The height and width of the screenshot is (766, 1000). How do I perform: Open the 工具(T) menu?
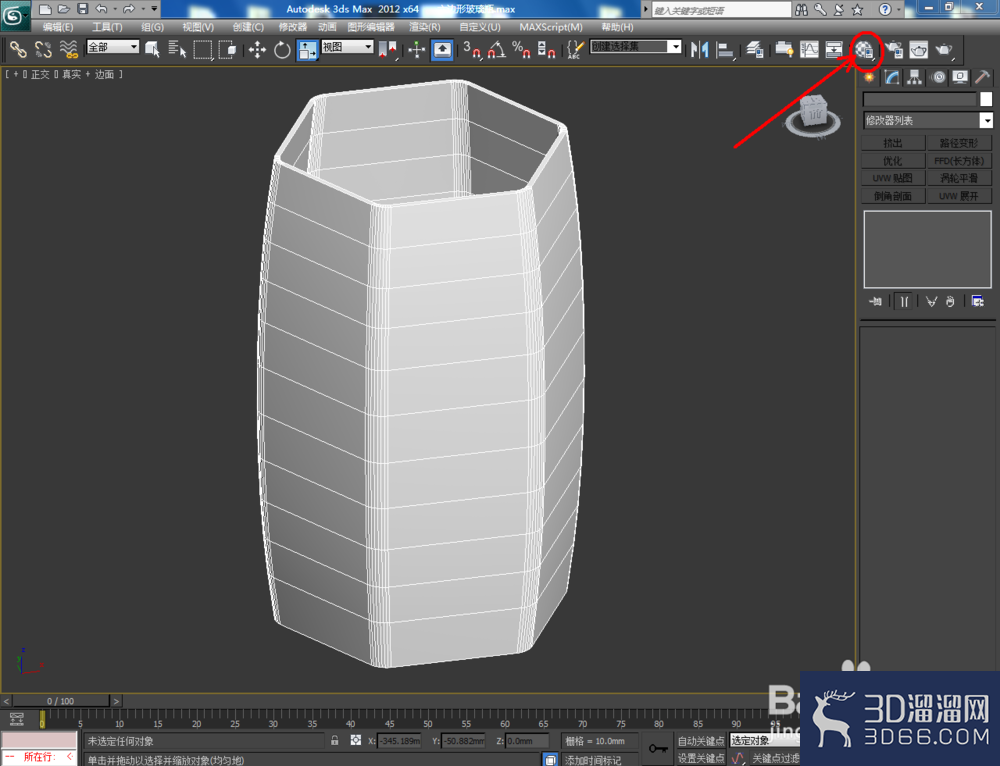click(x=107, y=27)
